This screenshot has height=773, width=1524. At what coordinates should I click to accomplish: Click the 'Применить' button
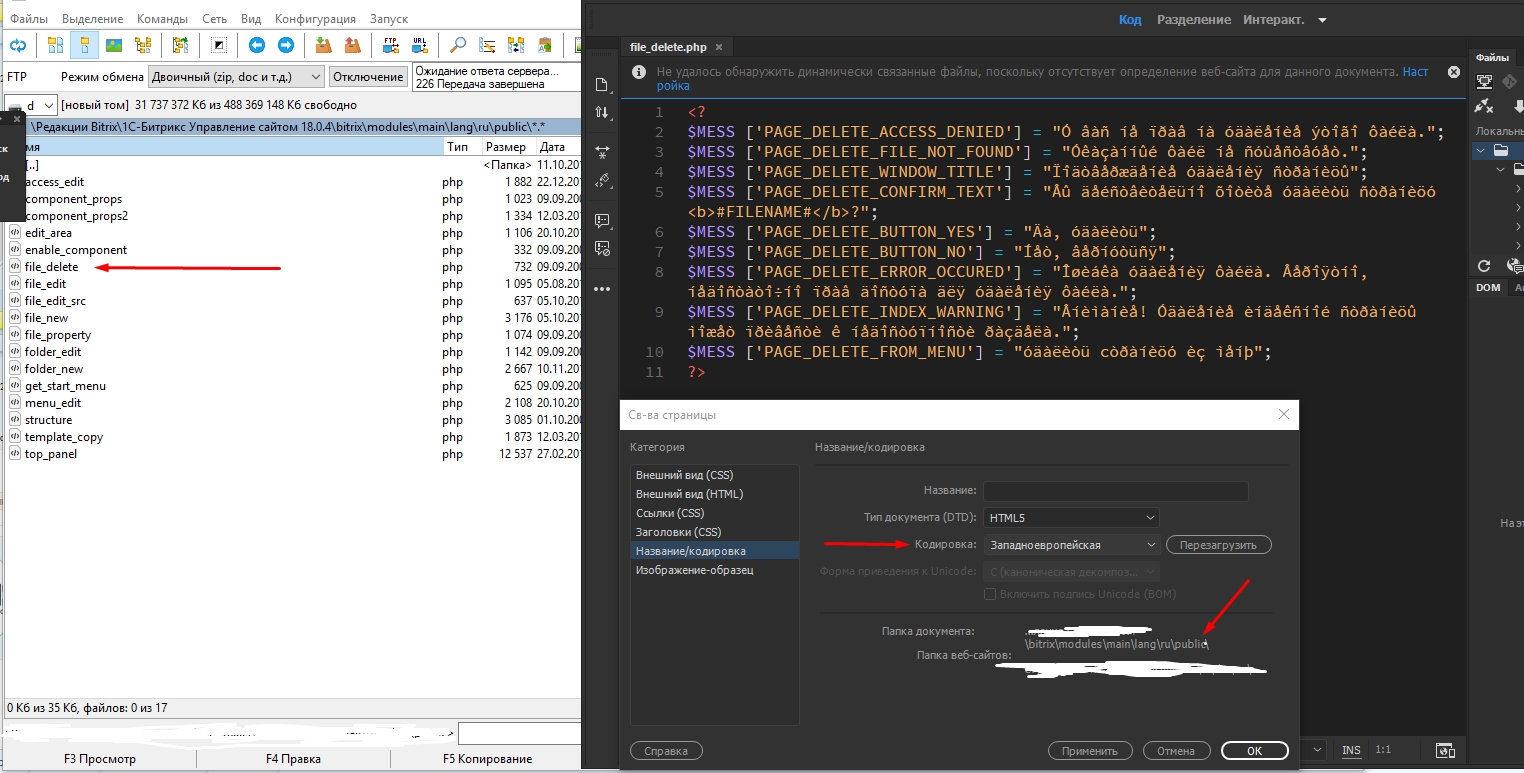tap(1090, 751)
